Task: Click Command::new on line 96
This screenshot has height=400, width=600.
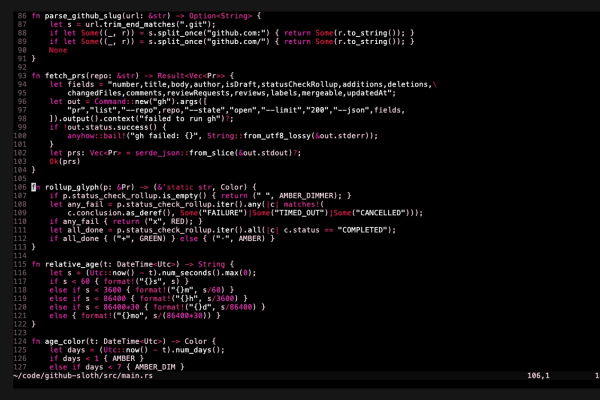Action: click(x=121, y=101)
